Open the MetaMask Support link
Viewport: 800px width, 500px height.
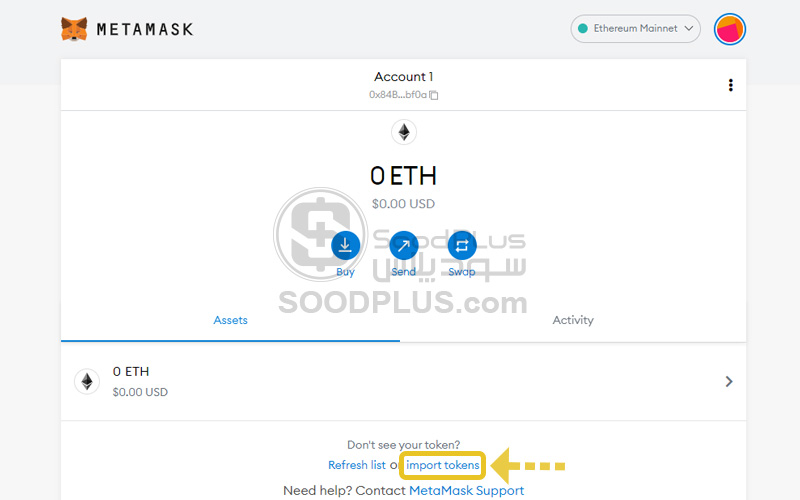[466, 491]
